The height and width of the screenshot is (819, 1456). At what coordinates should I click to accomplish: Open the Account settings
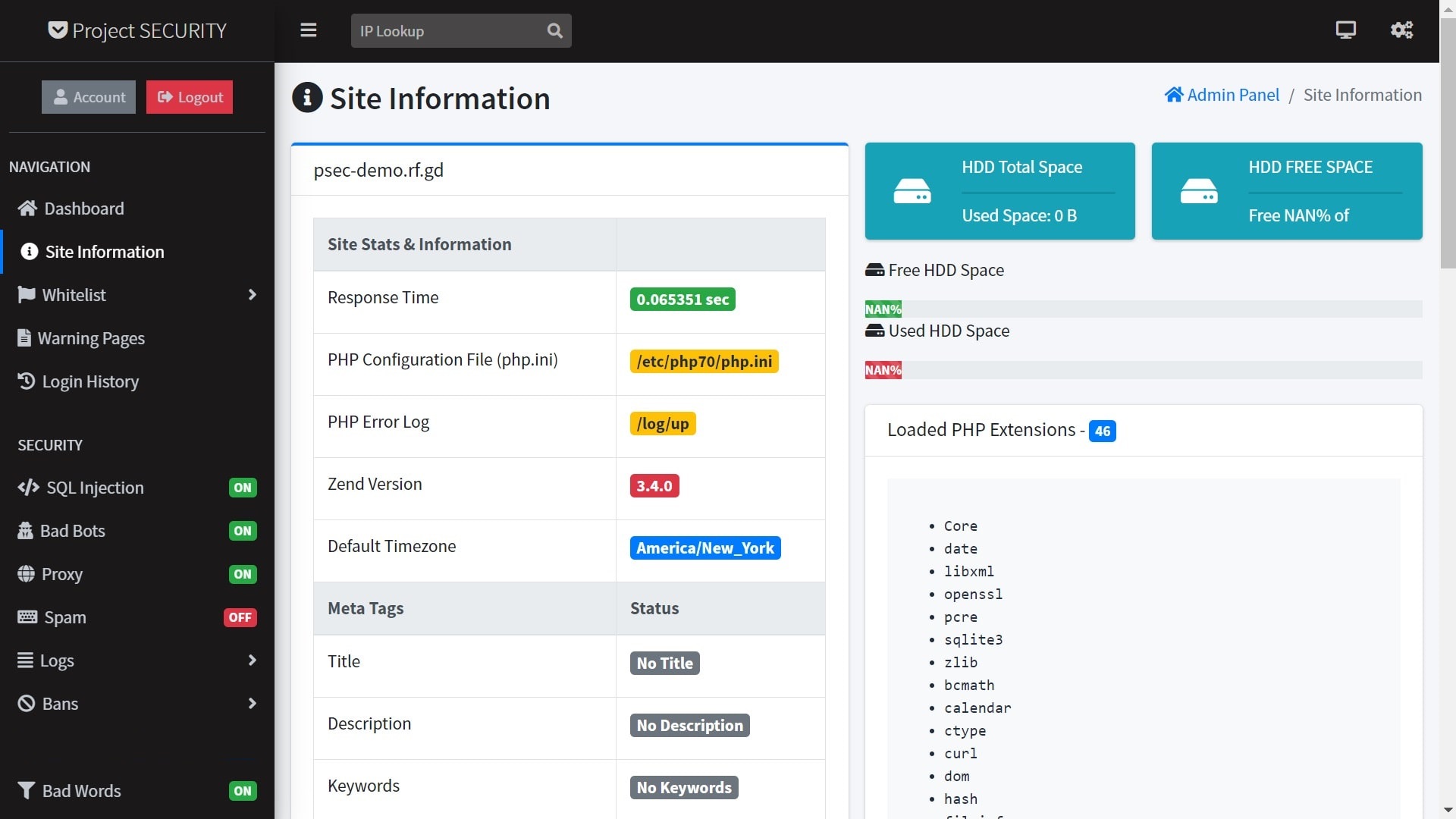tap(89, 96)
